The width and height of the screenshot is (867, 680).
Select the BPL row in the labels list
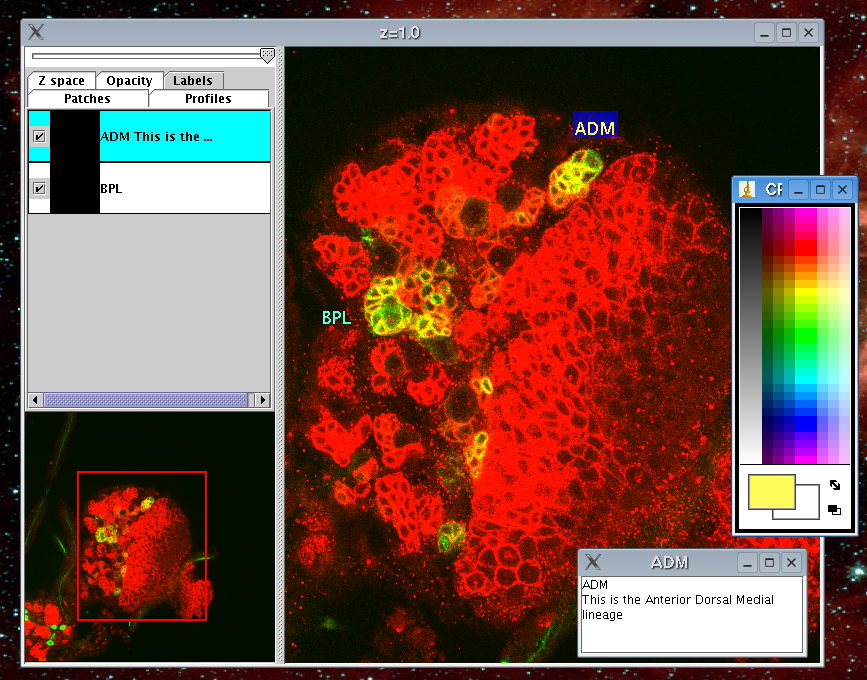point(180,188)
